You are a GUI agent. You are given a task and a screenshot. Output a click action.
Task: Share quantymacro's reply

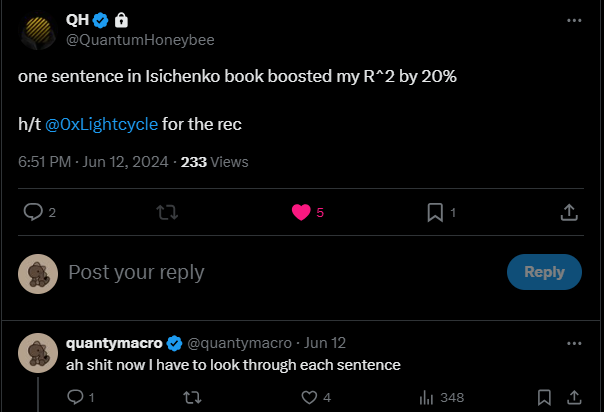tap(574, 397)
